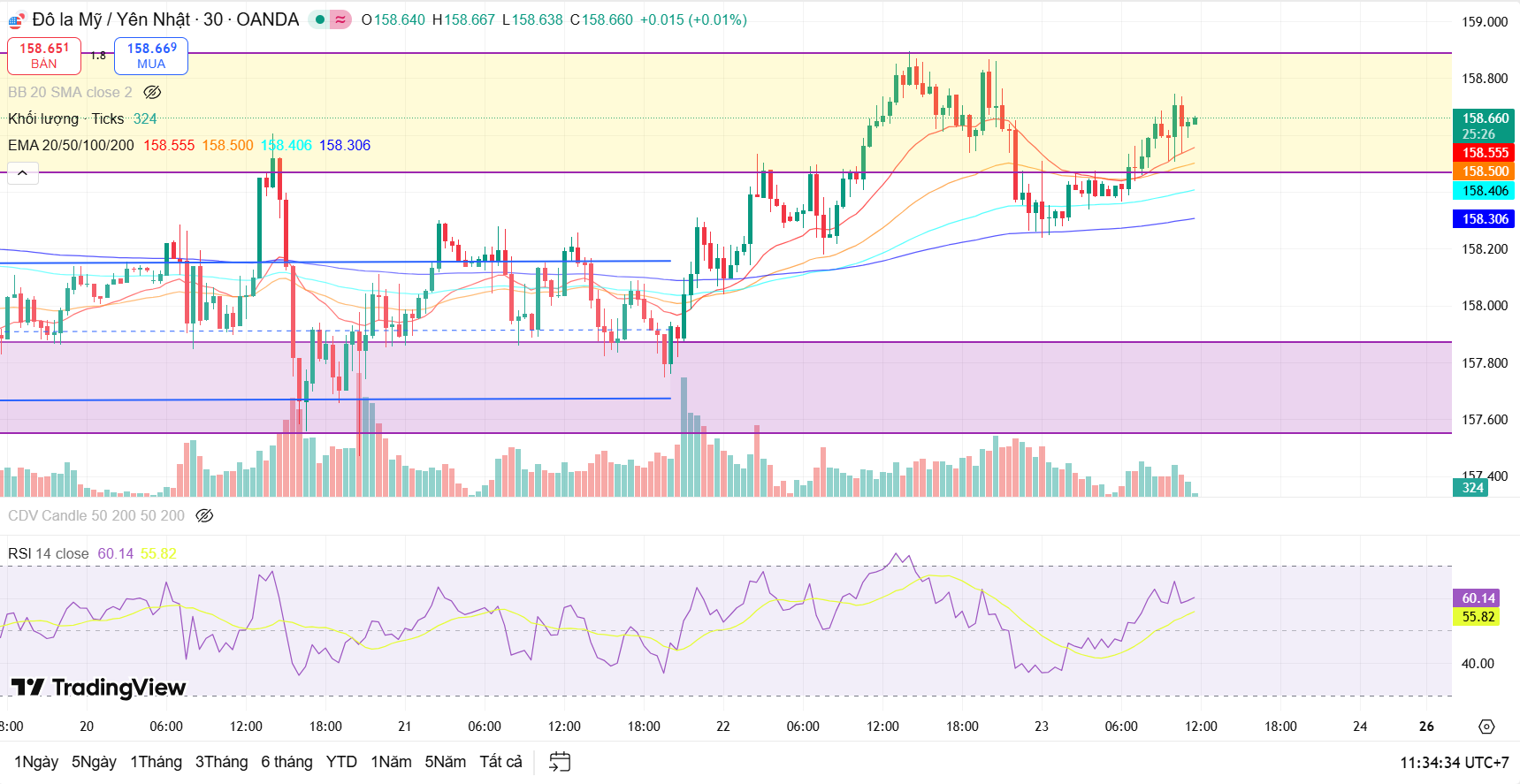This screenshot has width=1520, height=784.
Task: Show the hidden BB 20 SMA indicator via its eye icon
Action: pos(152,92)
